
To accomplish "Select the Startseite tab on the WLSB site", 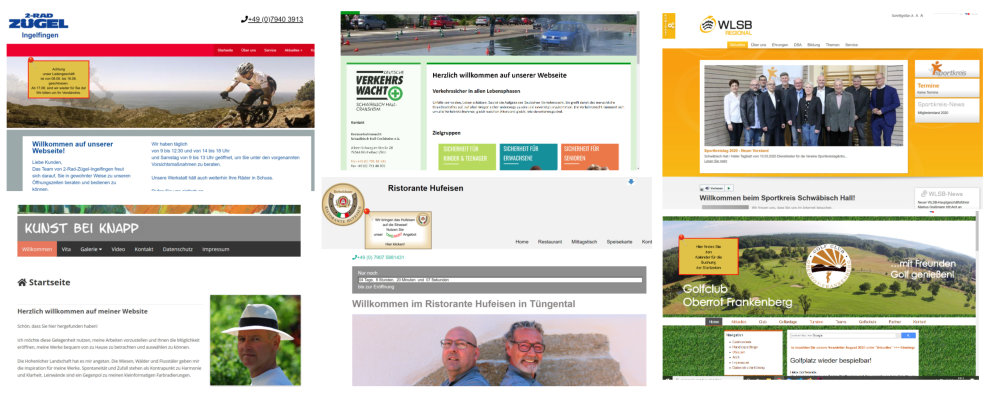I will 737,45.
